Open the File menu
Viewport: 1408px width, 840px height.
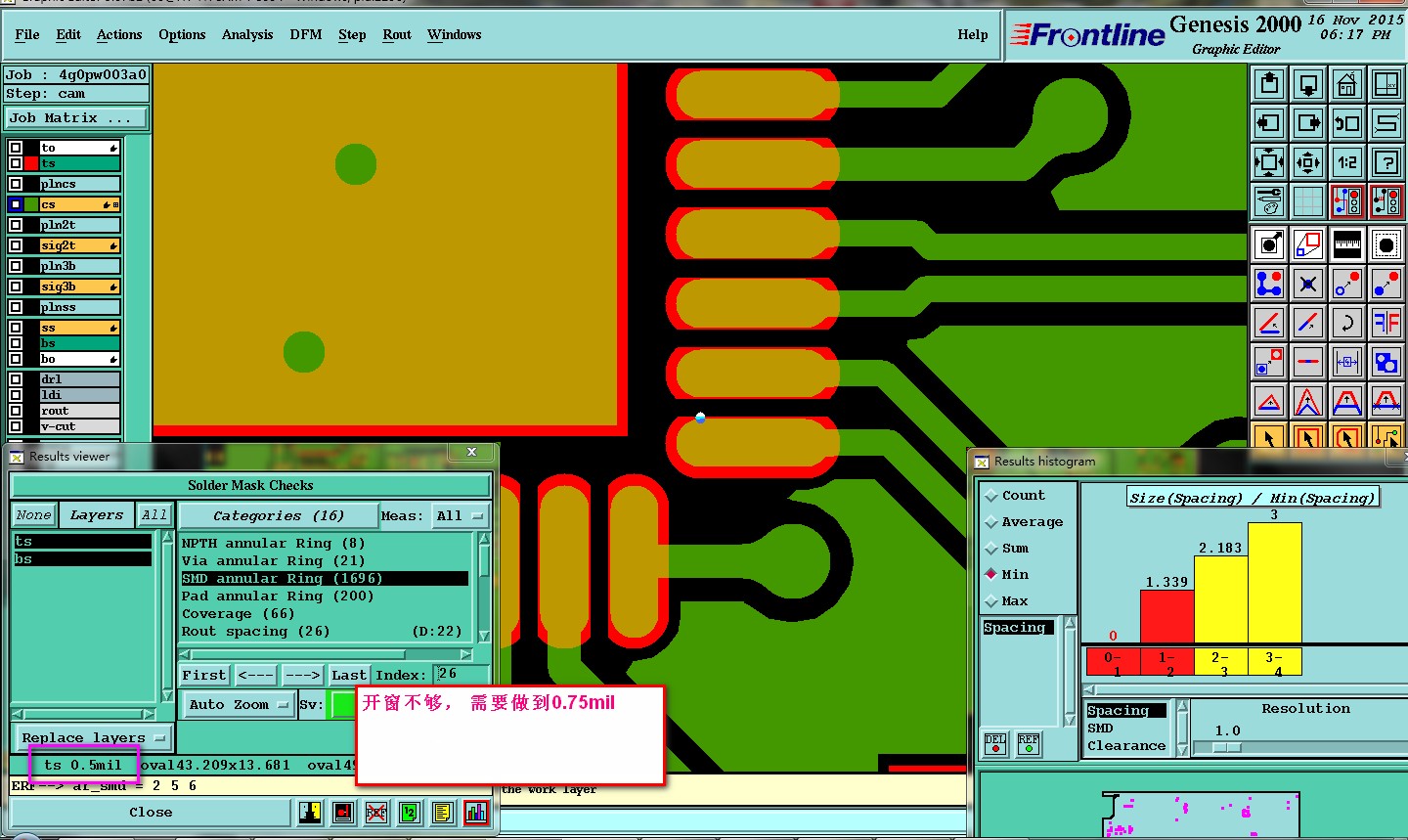(x=27, y=34)
